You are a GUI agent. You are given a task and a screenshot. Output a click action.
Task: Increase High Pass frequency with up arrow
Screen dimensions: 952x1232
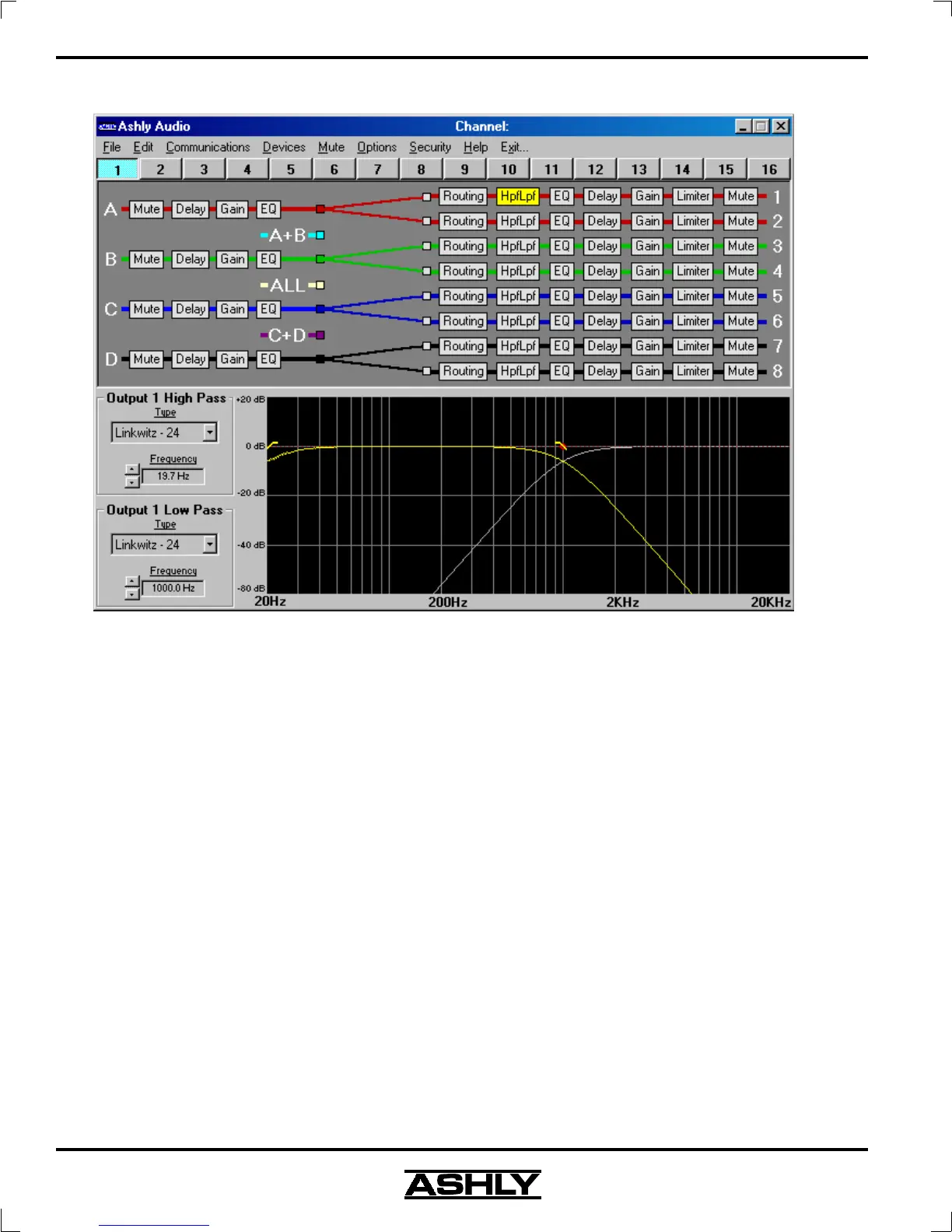pos(132,470)
